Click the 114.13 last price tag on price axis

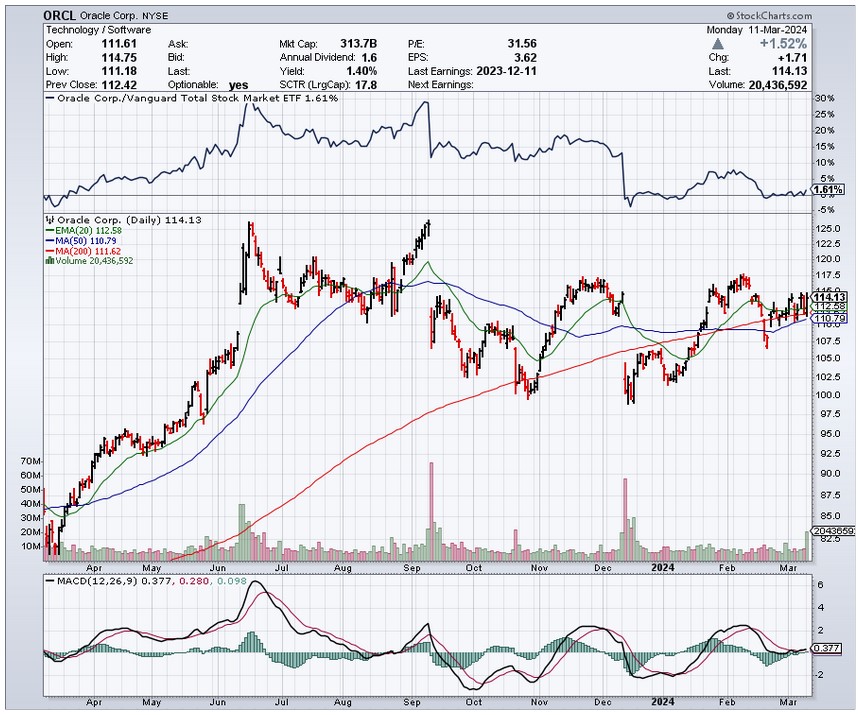(x=828, y=297)
